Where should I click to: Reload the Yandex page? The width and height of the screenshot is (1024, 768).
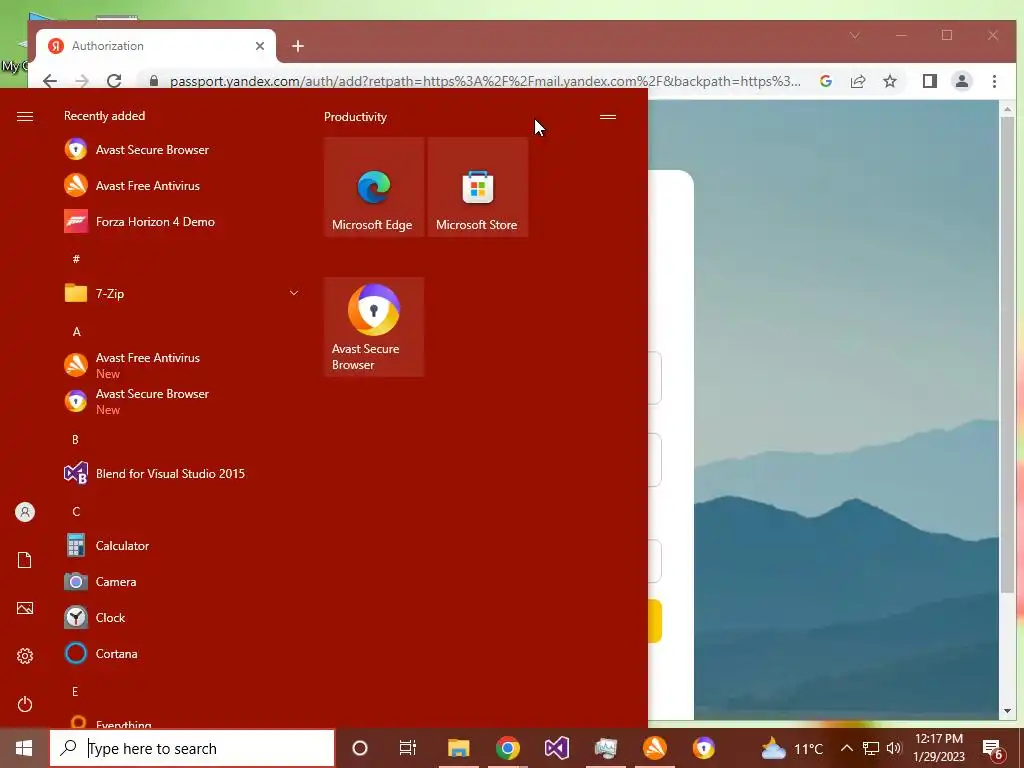[x=114, y=81]
